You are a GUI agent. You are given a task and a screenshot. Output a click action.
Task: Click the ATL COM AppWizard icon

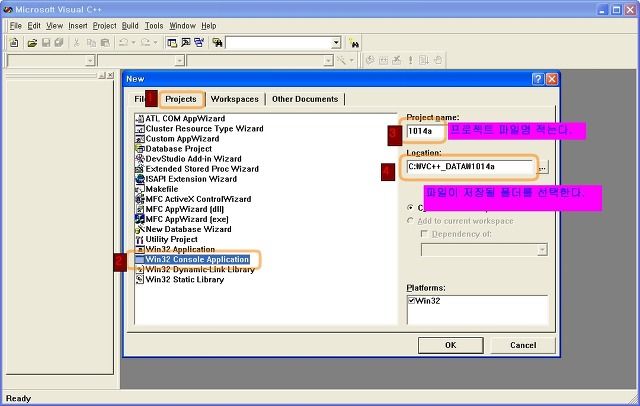pyautogui.click(x=140, y=119)
